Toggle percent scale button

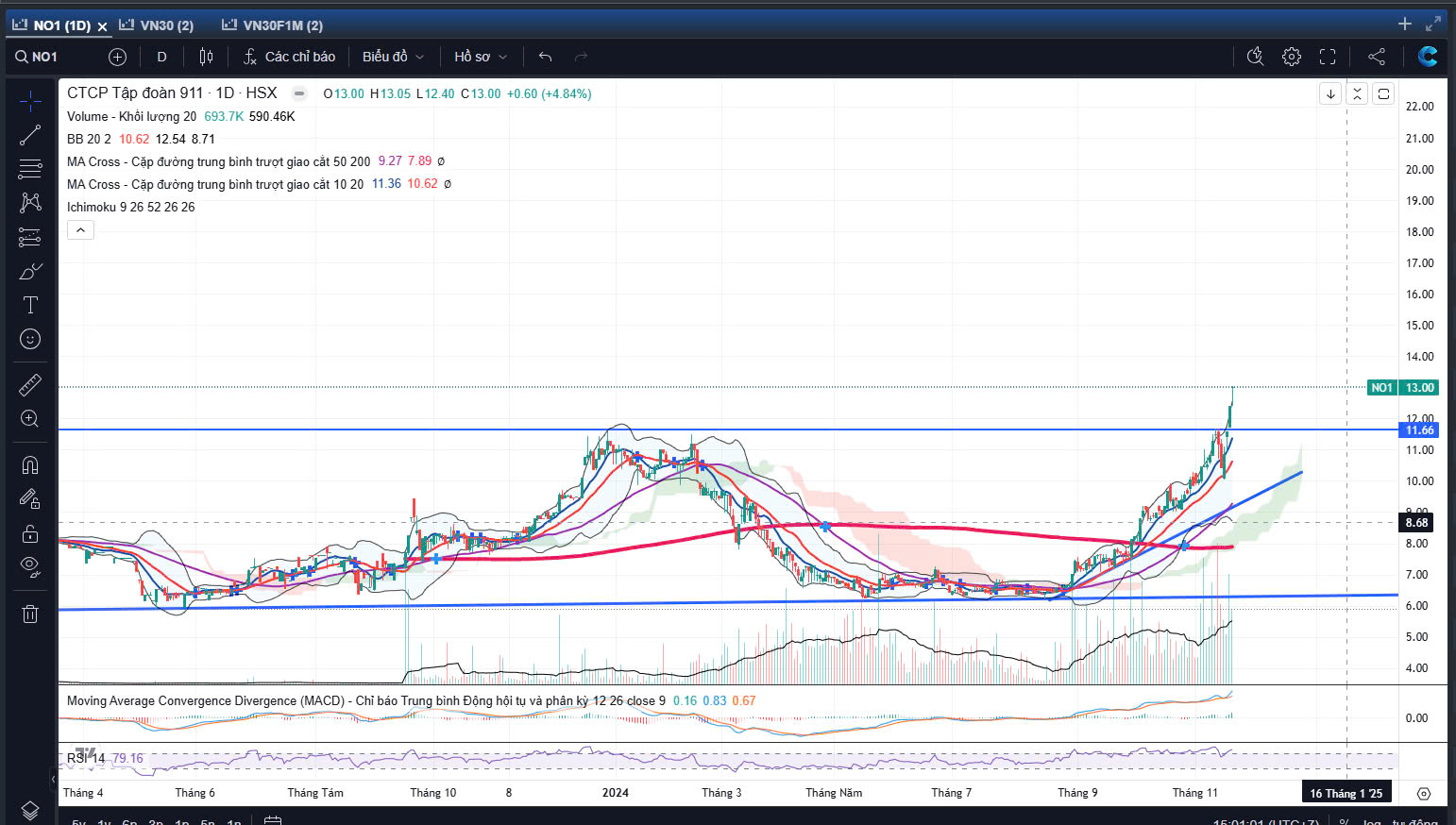click(1344, 822)
